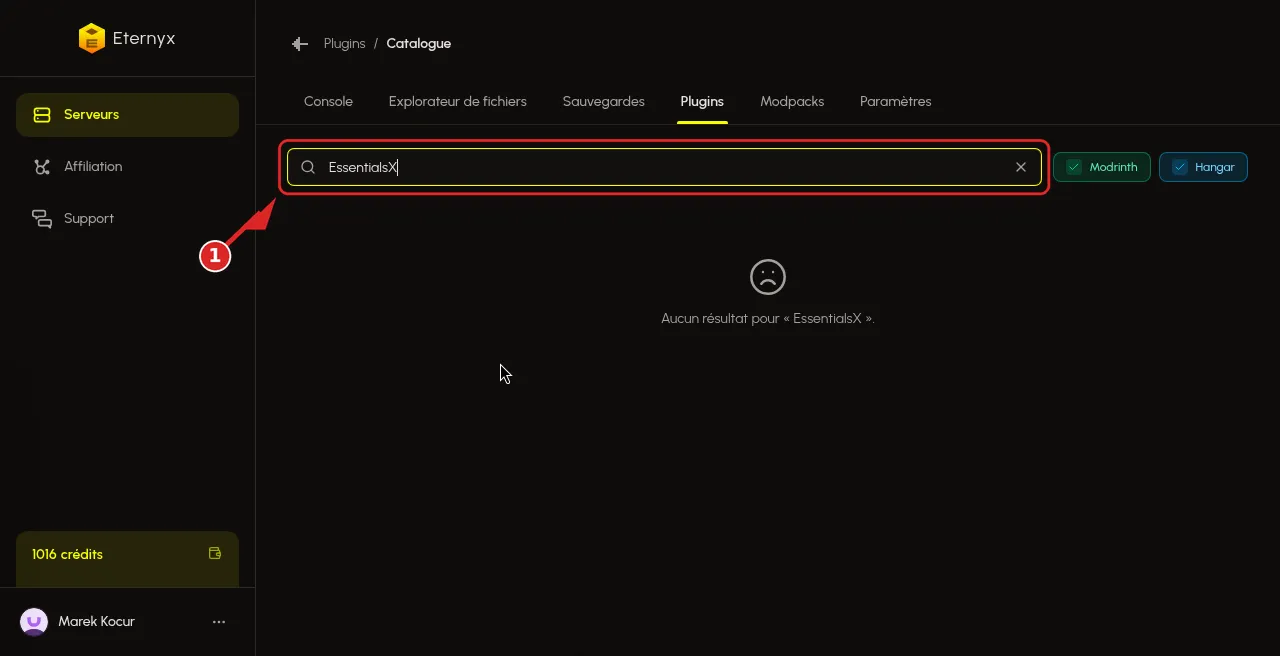
Task: Select the Plugins tab
Action: 702,102
